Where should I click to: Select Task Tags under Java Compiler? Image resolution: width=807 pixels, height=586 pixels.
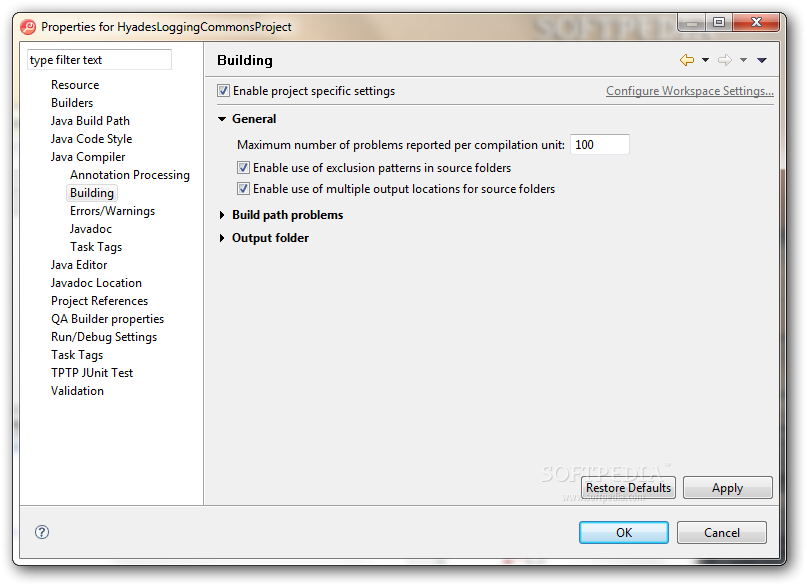click(96, 247)
